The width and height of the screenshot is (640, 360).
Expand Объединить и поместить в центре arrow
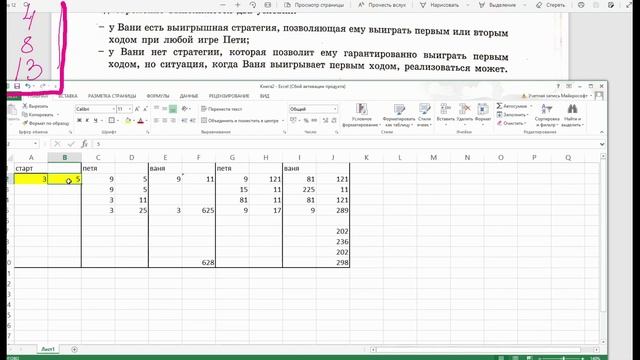[x=283, y=120]
